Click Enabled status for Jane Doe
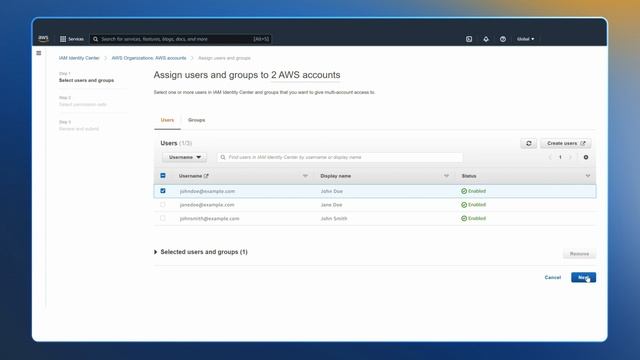Screen dimensions: 640x360 [473, 205]
